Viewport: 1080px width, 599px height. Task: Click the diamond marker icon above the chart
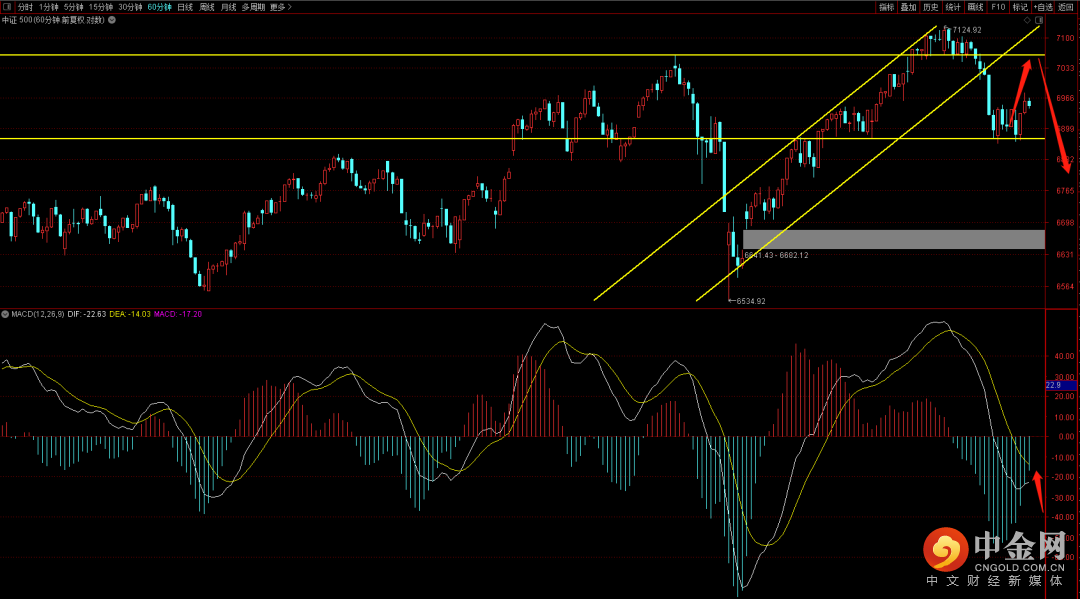pyautogui.click(x=1027, y=20)
